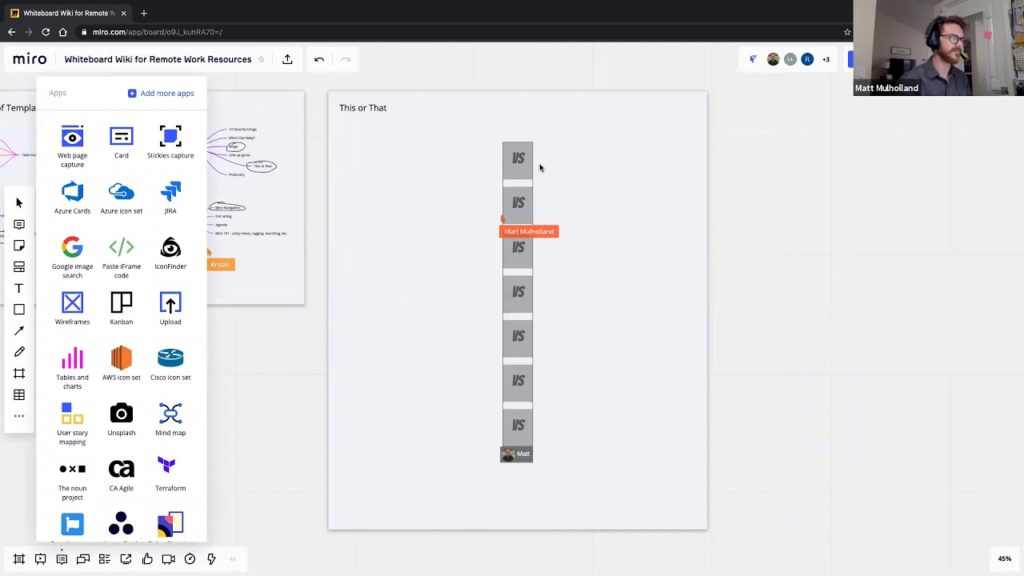Start the timer from the bottom toolbar
This screenshot has height=576, width=1024.
190,559
